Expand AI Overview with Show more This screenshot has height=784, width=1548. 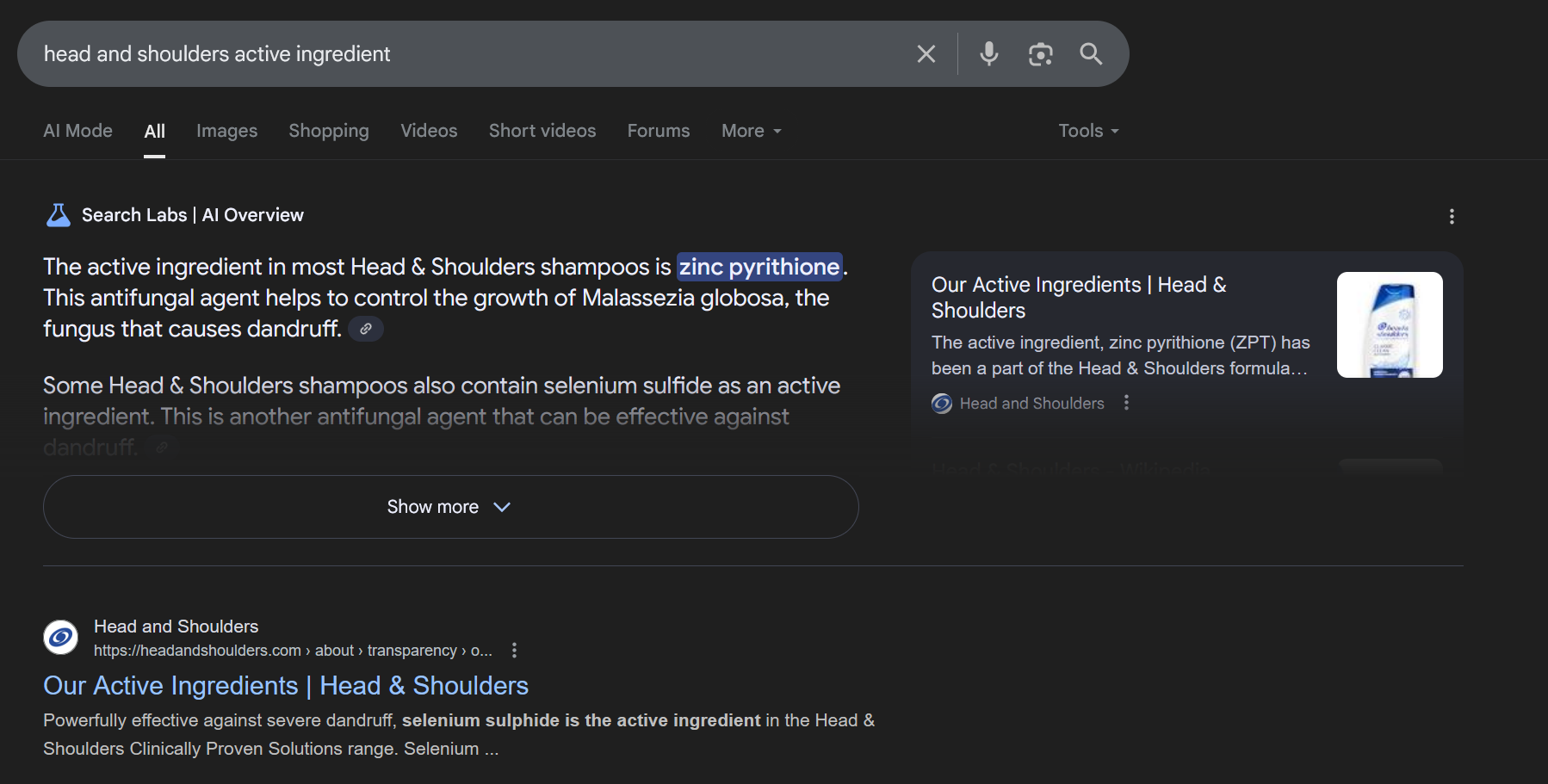click(450, 507)
